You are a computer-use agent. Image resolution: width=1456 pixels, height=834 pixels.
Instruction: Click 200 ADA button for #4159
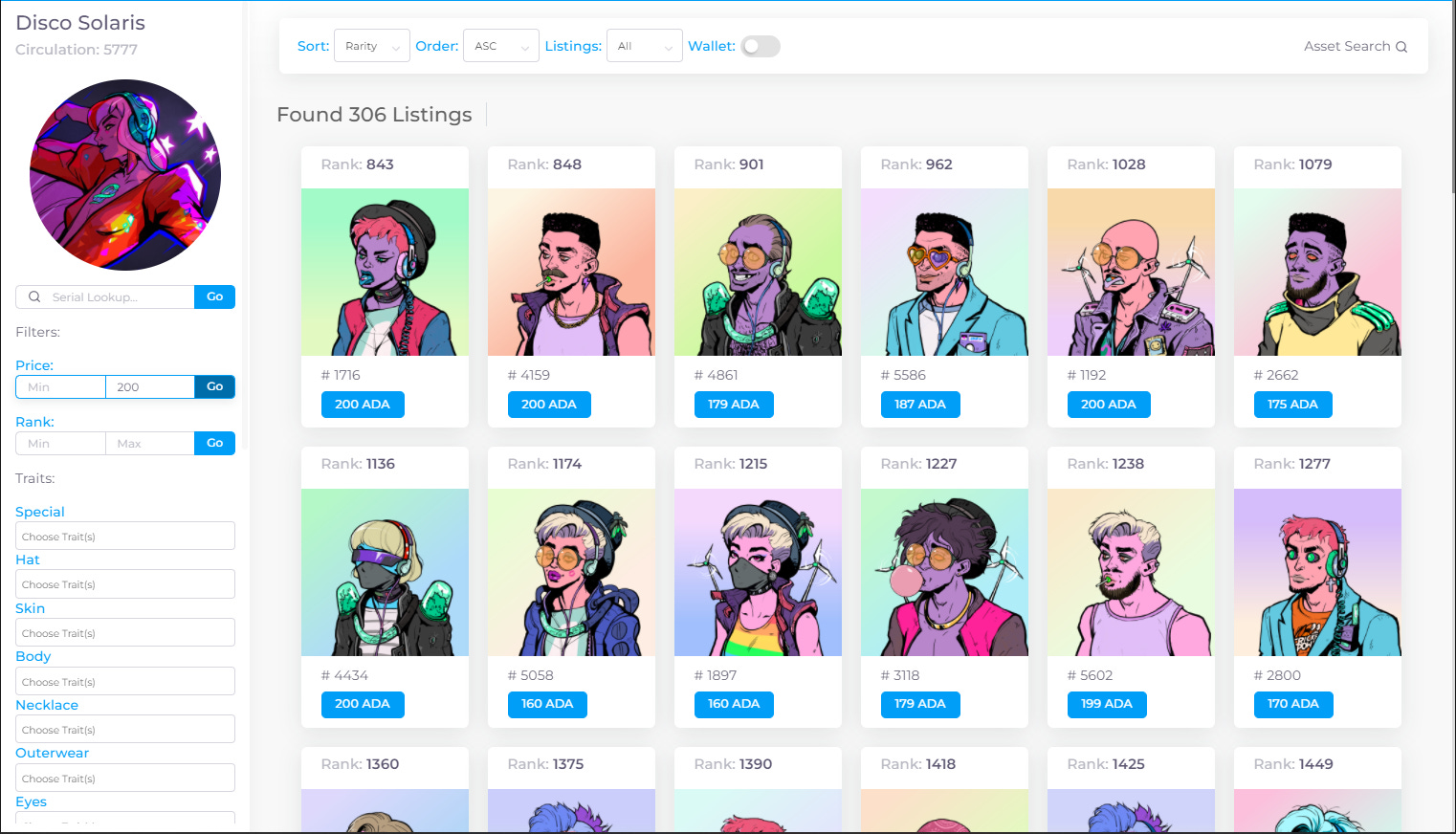[549, 405]
